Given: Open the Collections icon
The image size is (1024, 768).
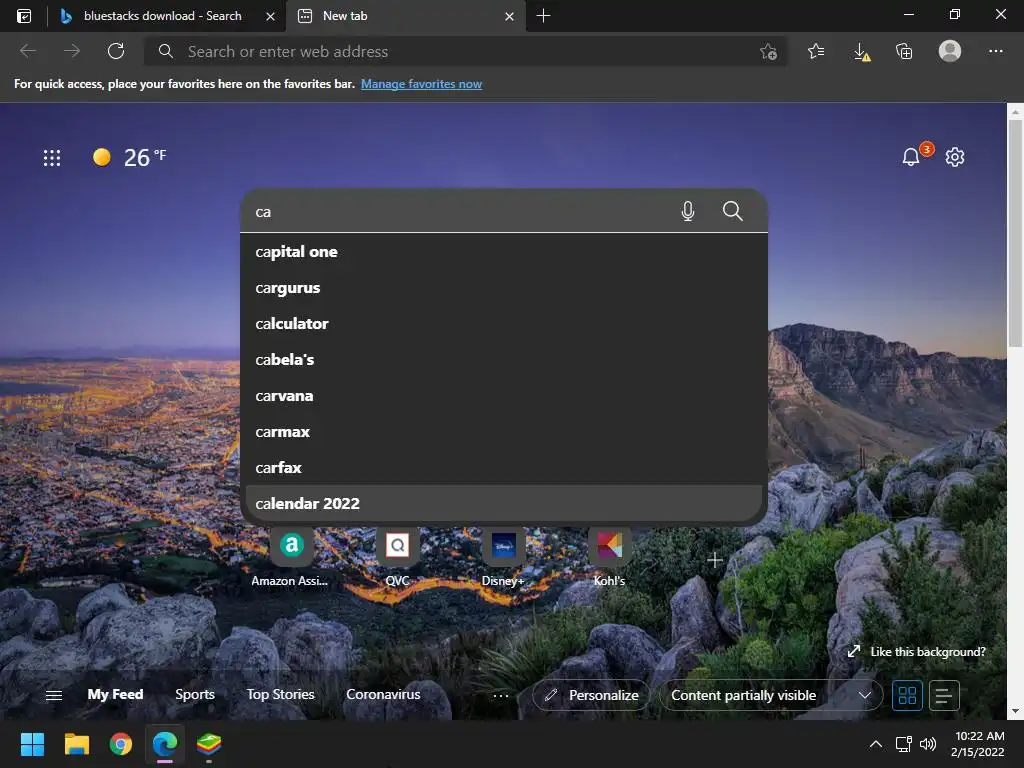Looking at the screenshot, I should [x=904, y=51].
